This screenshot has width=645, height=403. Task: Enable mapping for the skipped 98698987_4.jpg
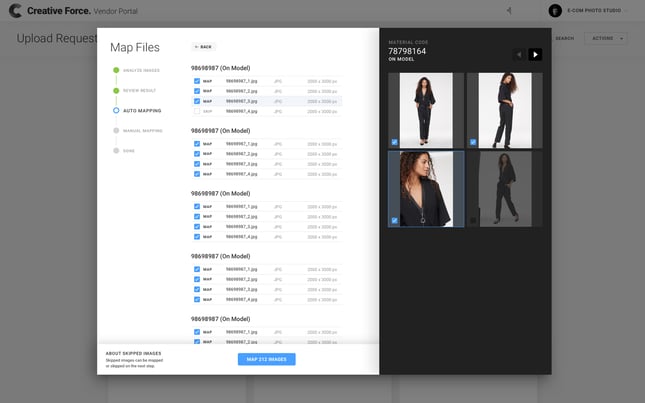(x=197, y=111)
